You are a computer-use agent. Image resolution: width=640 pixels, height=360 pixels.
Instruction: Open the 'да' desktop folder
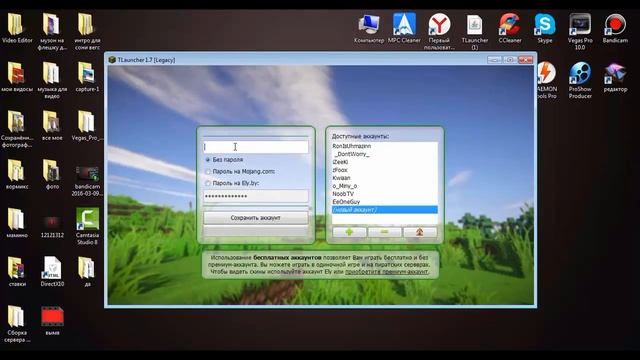pyautogui.click(x=87, y=271)
